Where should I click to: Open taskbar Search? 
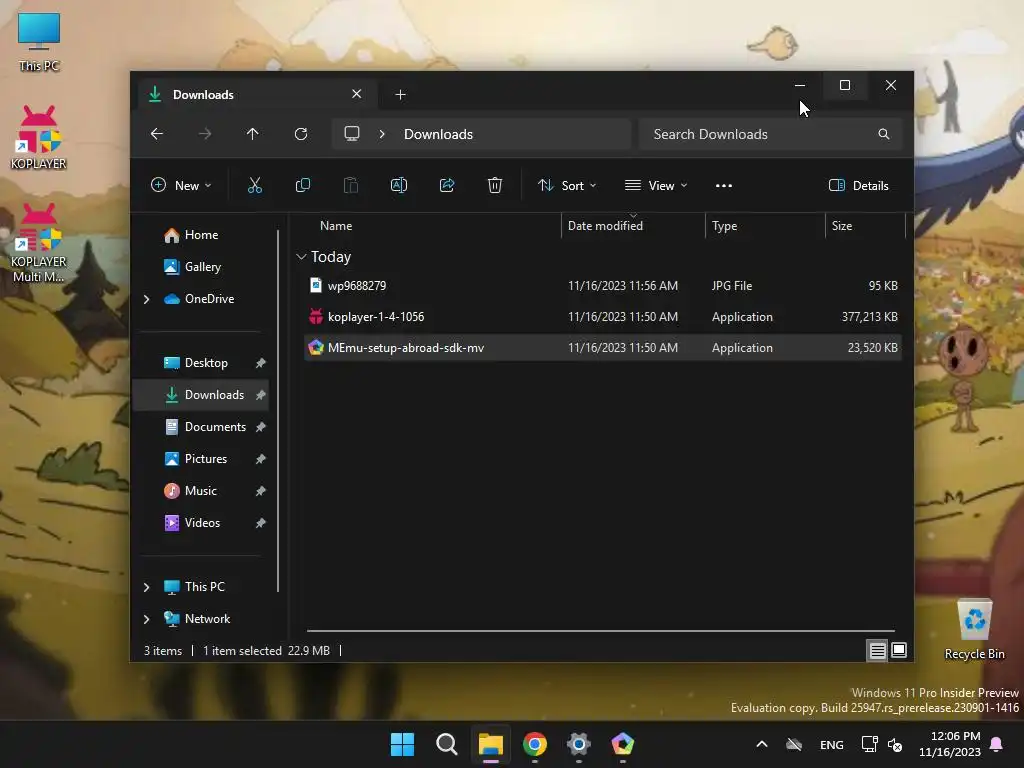pos(447,744)
